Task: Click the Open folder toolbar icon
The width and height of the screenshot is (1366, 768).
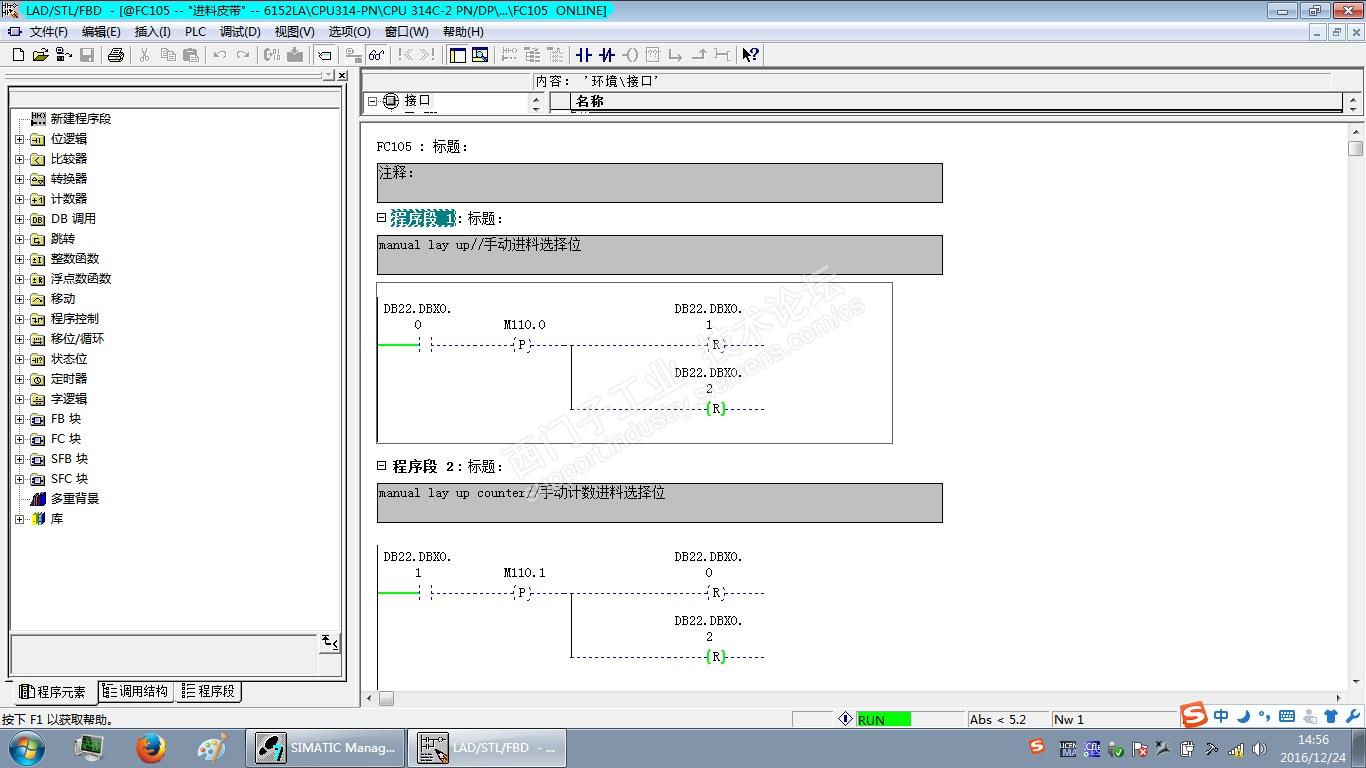Action: click(40, 55)
